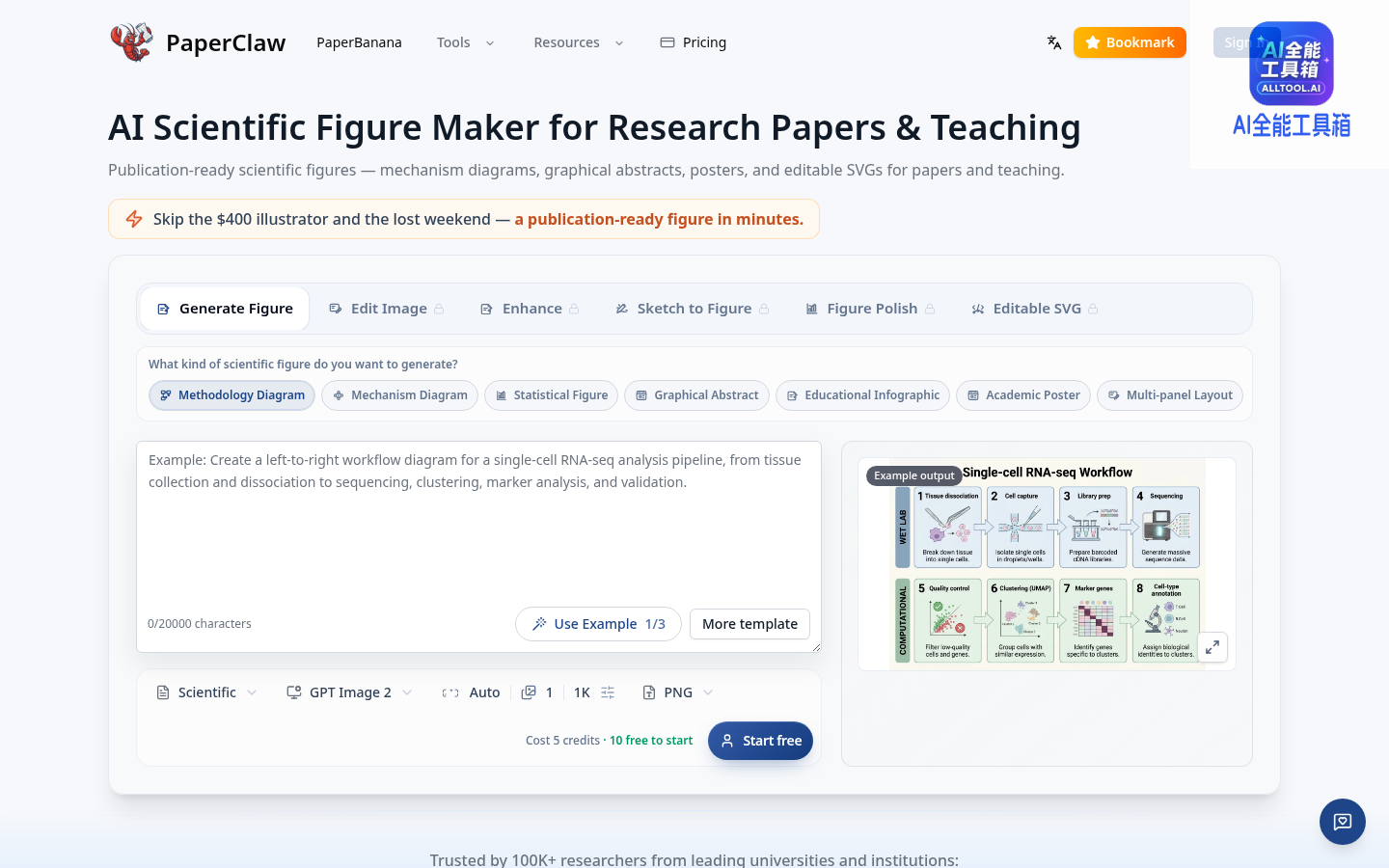Expand the Tools menu

click(466, 42)
